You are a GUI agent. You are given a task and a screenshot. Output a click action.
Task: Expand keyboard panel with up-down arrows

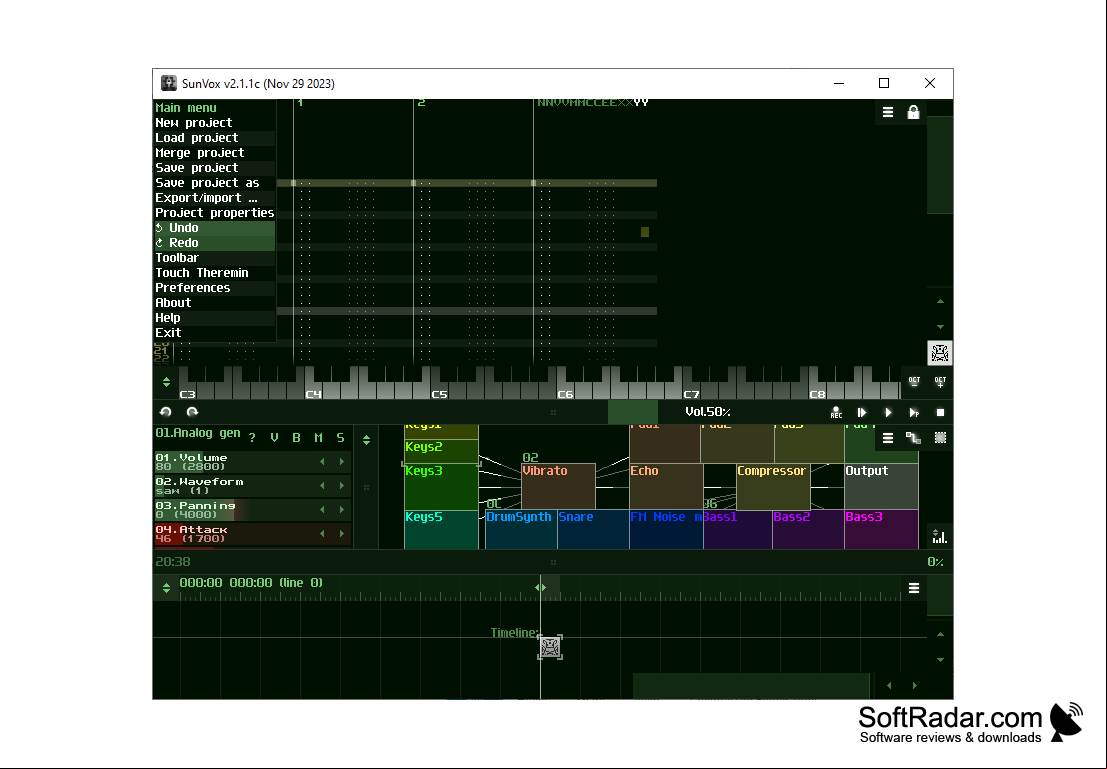(x=166, y=382)
